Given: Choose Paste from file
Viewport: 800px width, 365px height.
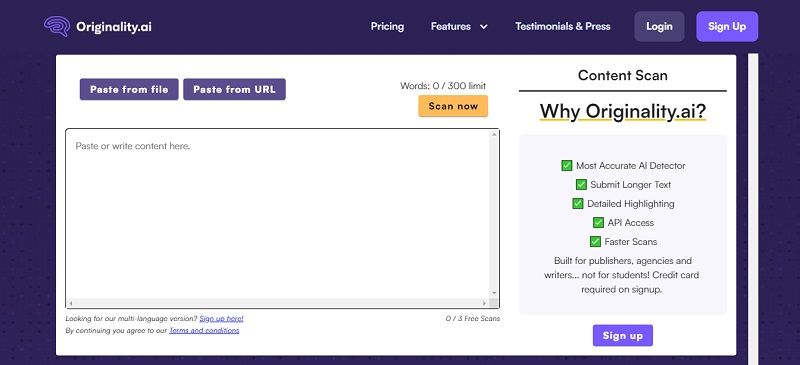Looking at the screenshot, I should click(x=129, y=89).
